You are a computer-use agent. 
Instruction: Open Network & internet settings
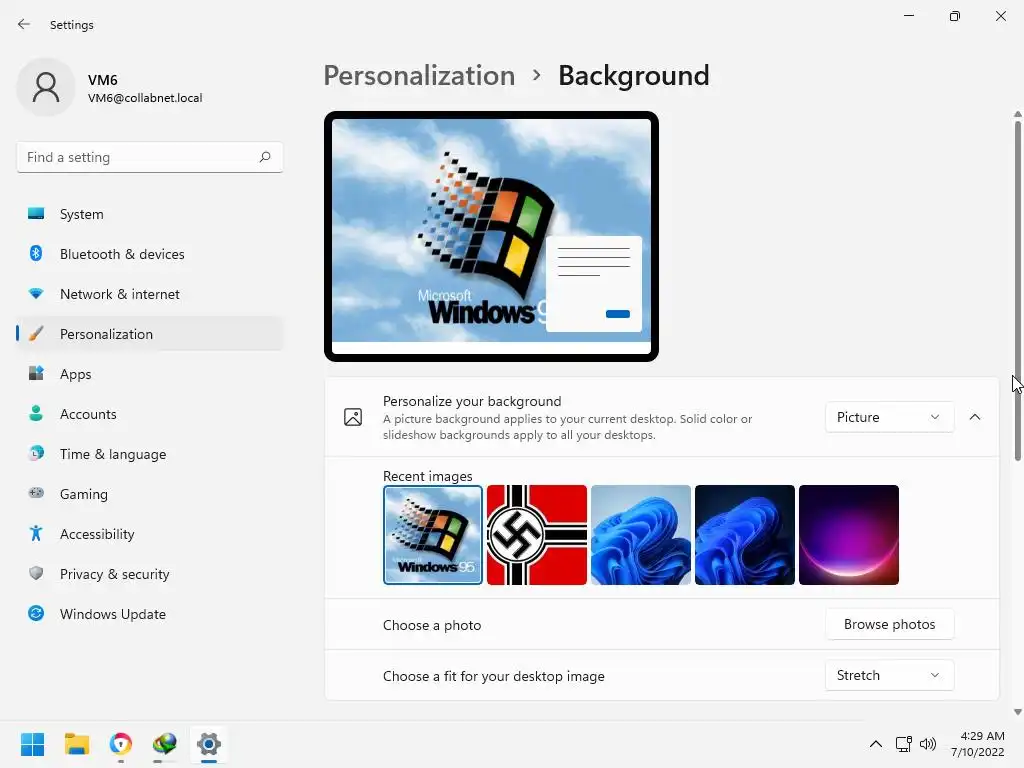[x=150, y=294]
